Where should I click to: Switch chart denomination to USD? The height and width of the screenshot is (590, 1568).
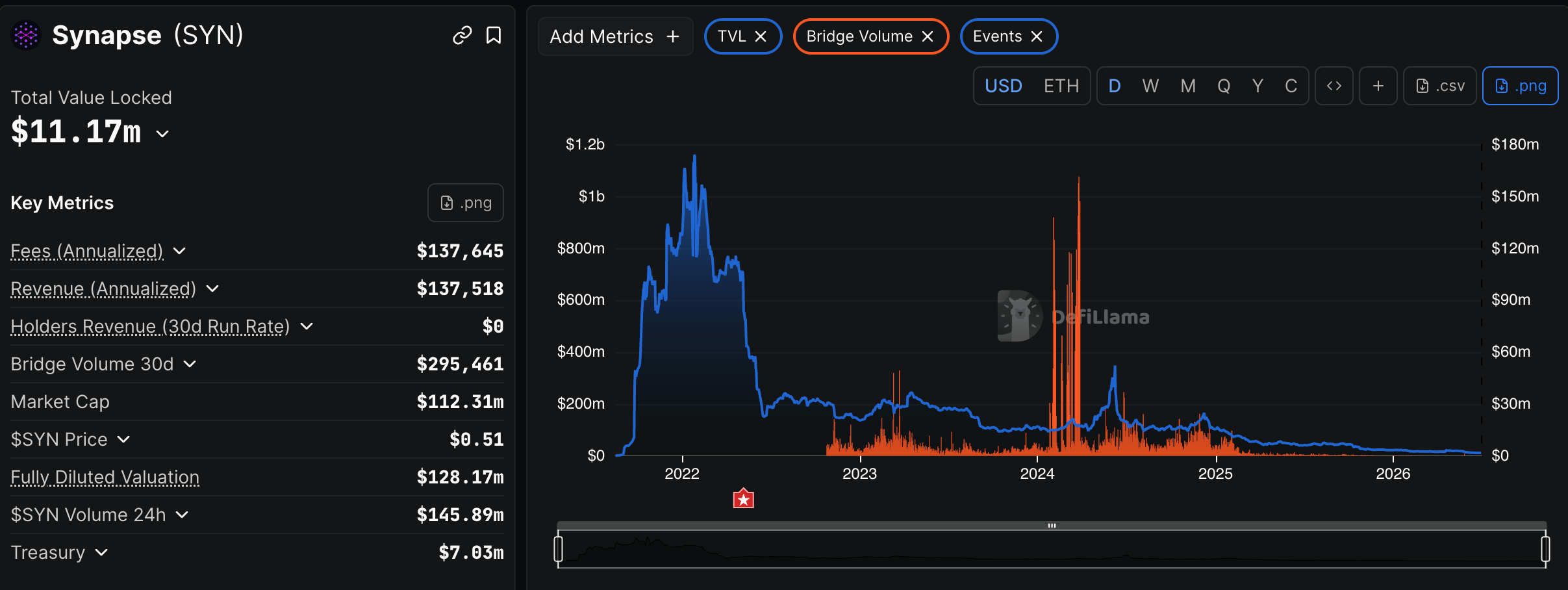[x=1004, y=86]
